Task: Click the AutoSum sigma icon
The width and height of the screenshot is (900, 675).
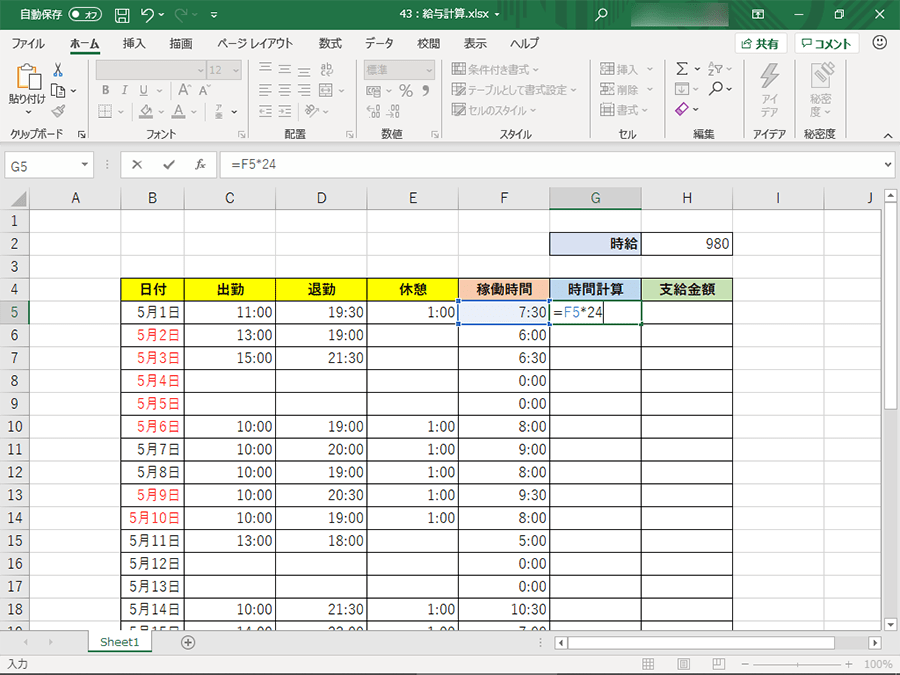Action: [682, 69]
